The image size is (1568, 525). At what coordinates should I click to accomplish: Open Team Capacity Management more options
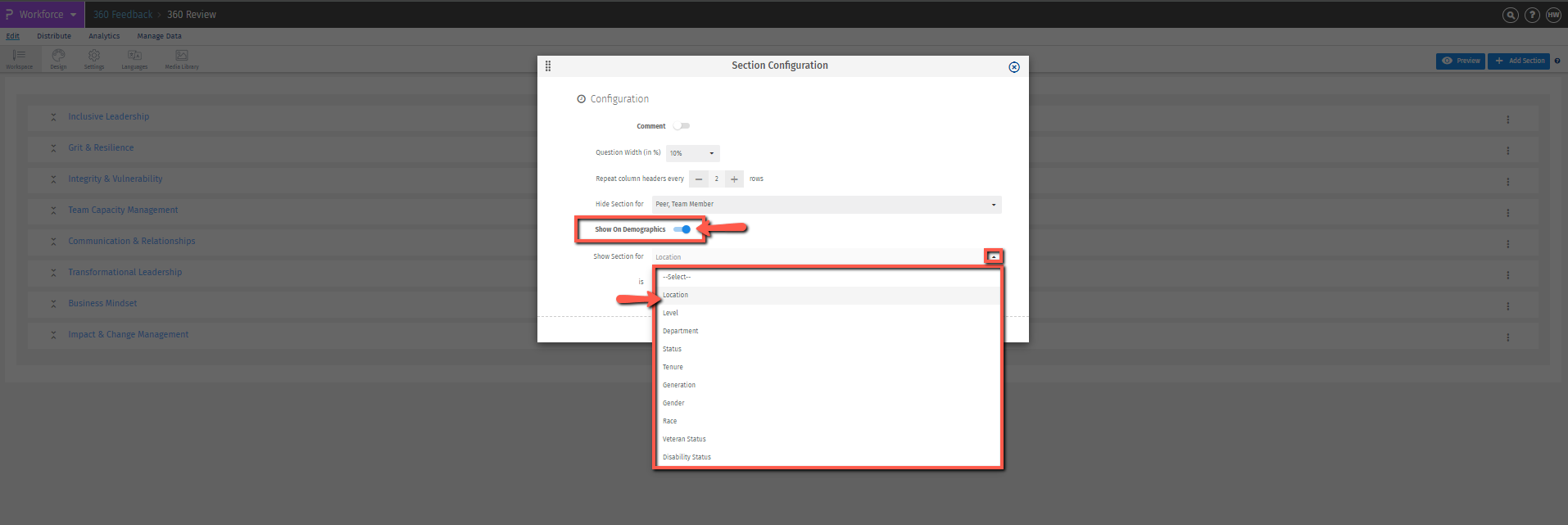click(x=1507, y=213)
